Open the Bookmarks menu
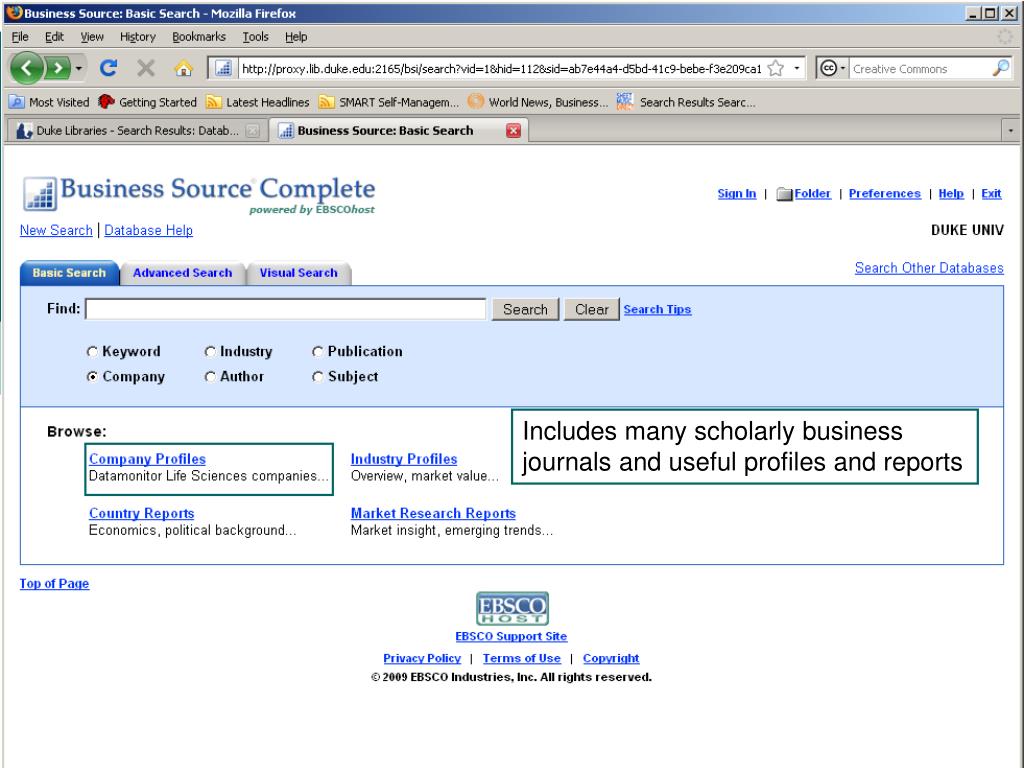 click(199, 37)
